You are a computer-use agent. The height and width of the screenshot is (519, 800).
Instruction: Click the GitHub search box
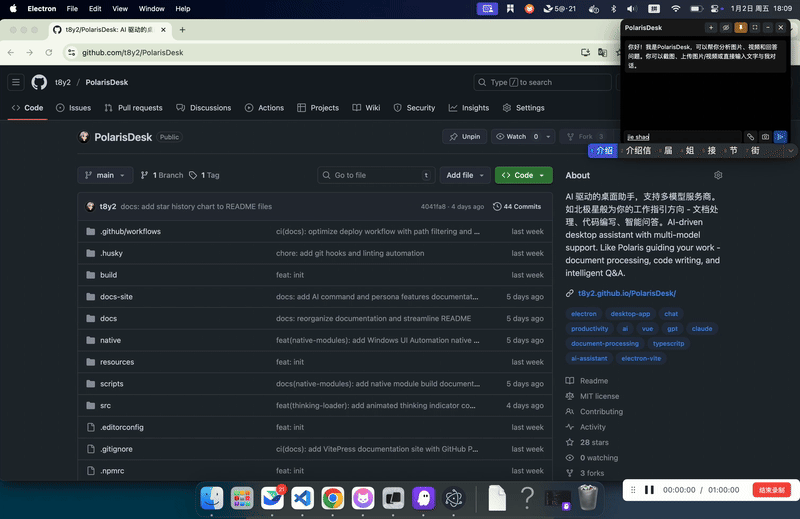pyautogui.click(x=542, y=82)
